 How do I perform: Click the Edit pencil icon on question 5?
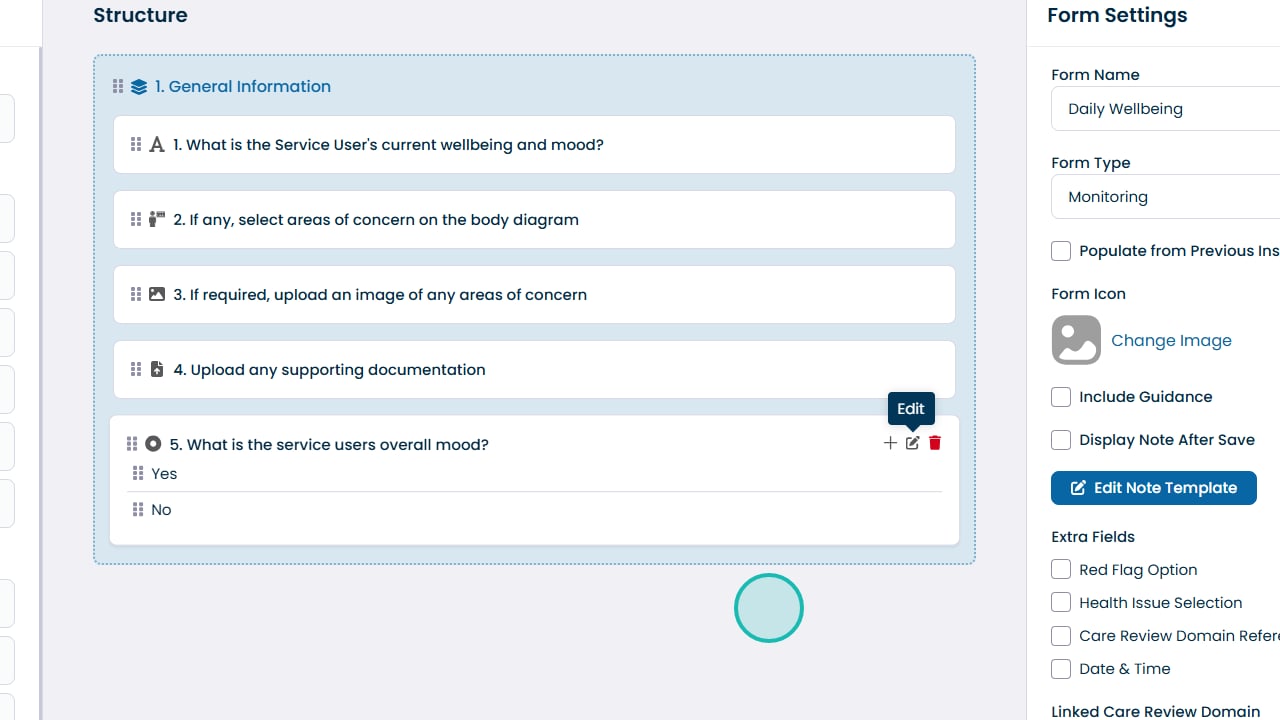tap(912, 443)
